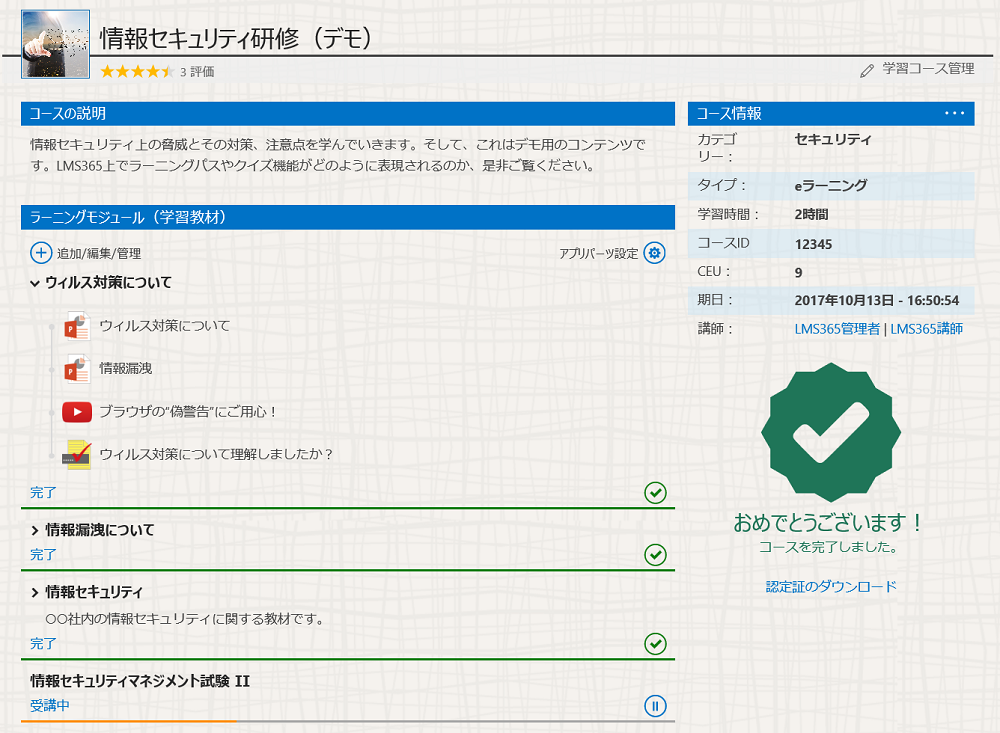
Task: Click completed checkmark for 情報セキュリティ module
Action: tap(655, 643)
